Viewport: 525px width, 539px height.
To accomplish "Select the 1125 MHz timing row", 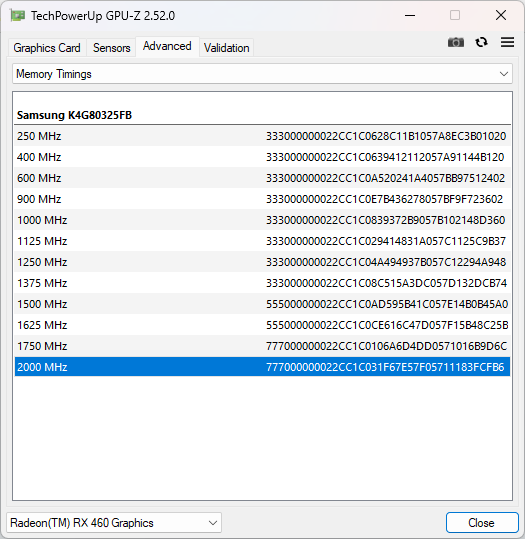I will tap(262, 241).
